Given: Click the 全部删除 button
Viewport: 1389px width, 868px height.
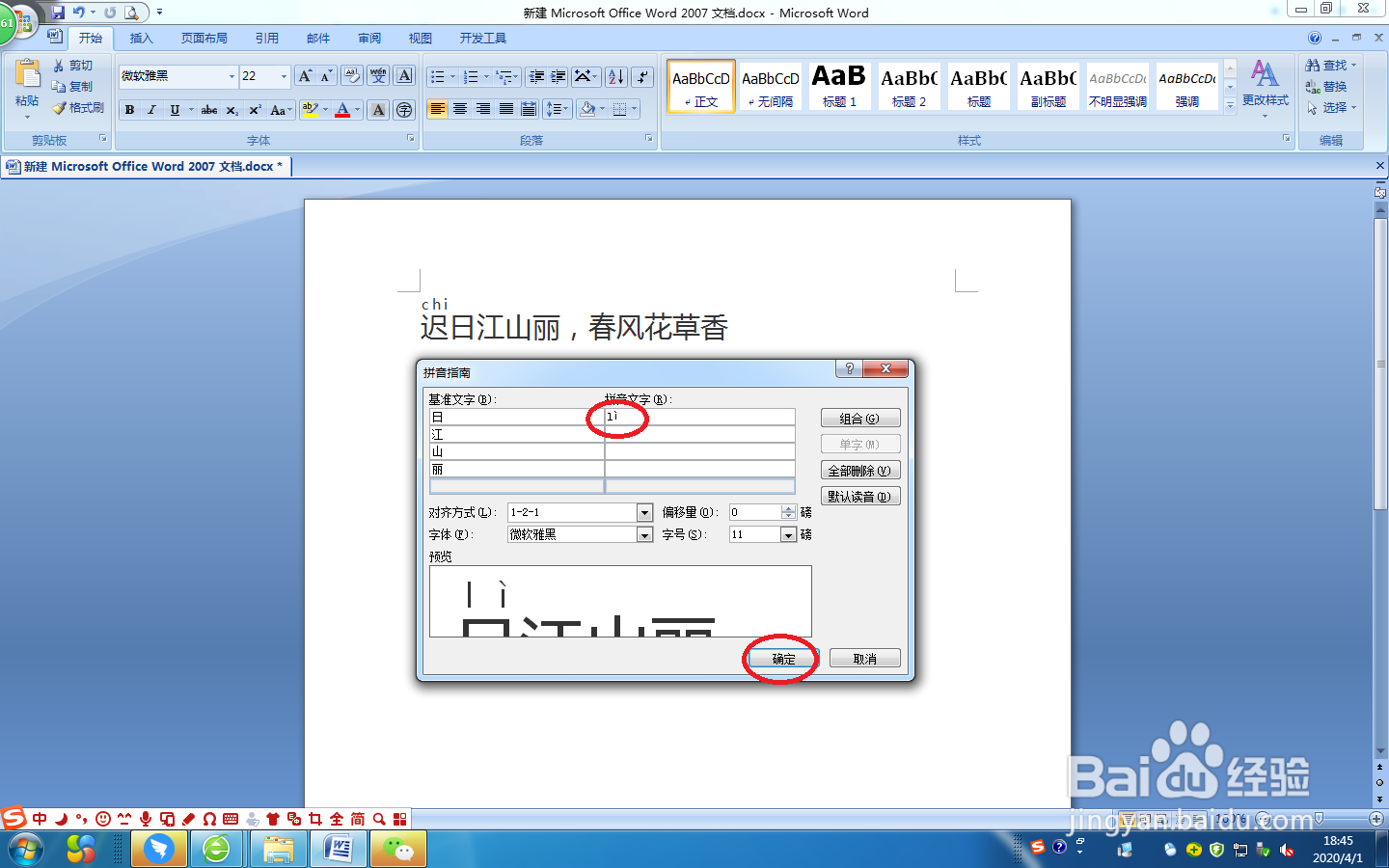Looking at the screenshot, I should click(x=859, y=470).
